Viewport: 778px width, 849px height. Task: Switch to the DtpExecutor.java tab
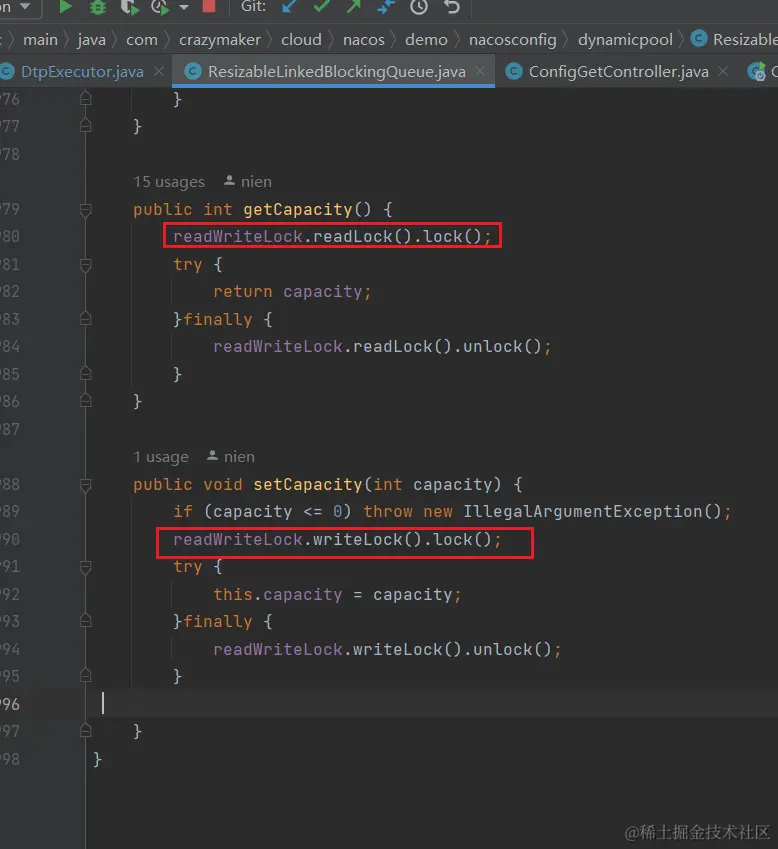82,71
